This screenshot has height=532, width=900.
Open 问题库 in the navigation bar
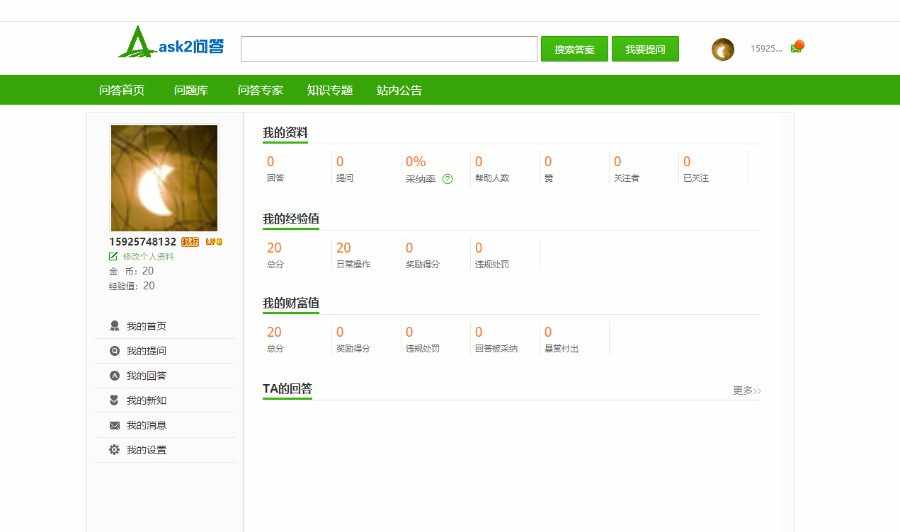point(191,90)
